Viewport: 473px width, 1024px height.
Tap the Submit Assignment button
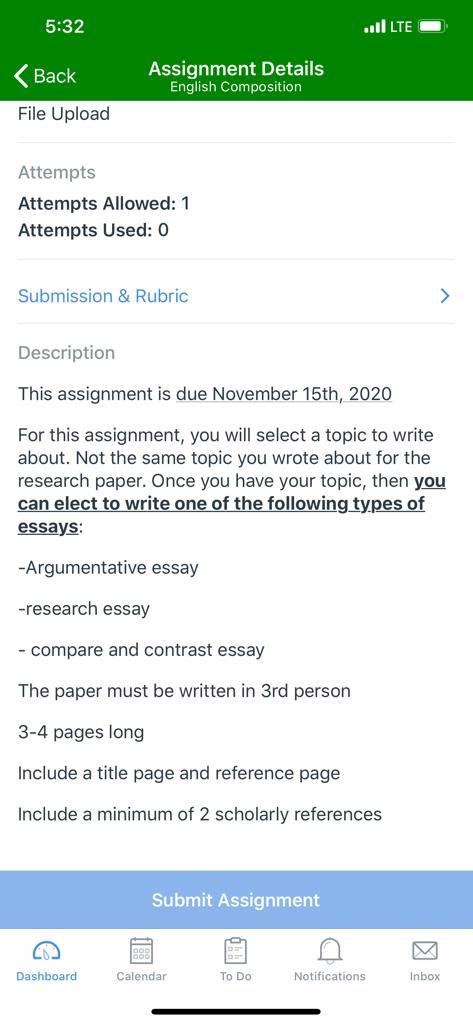pyautogui.click(x=236, y=899)
